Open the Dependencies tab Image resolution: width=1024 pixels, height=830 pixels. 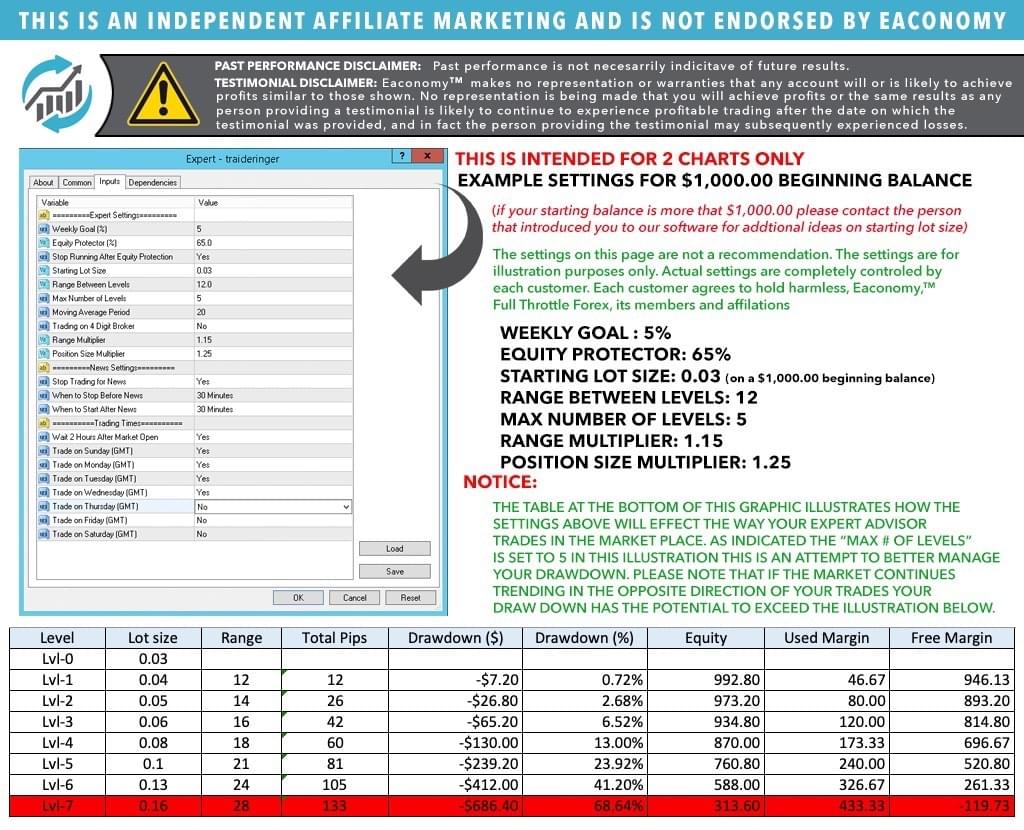click(152, 182)
